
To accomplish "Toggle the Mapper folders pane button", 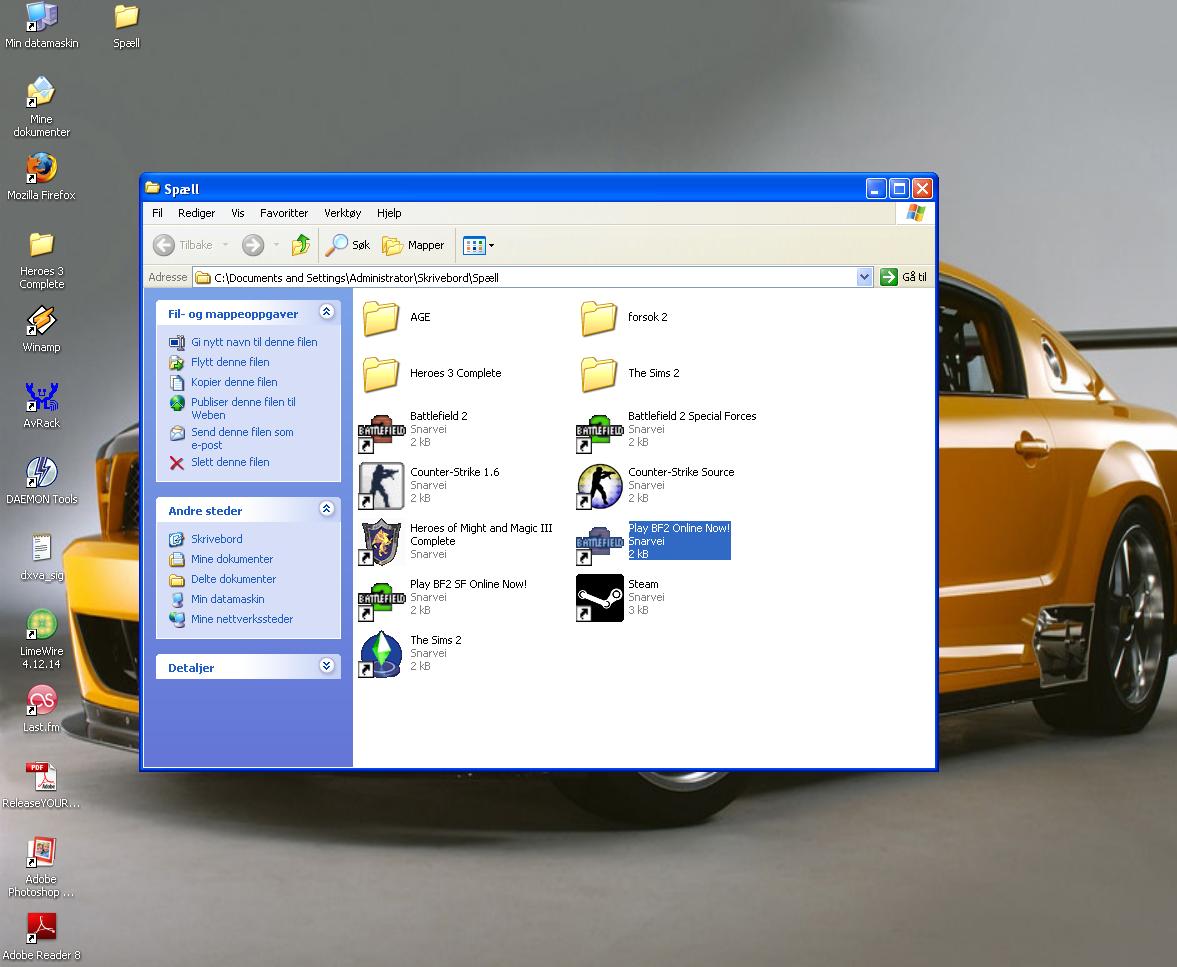I will point(414,245).
